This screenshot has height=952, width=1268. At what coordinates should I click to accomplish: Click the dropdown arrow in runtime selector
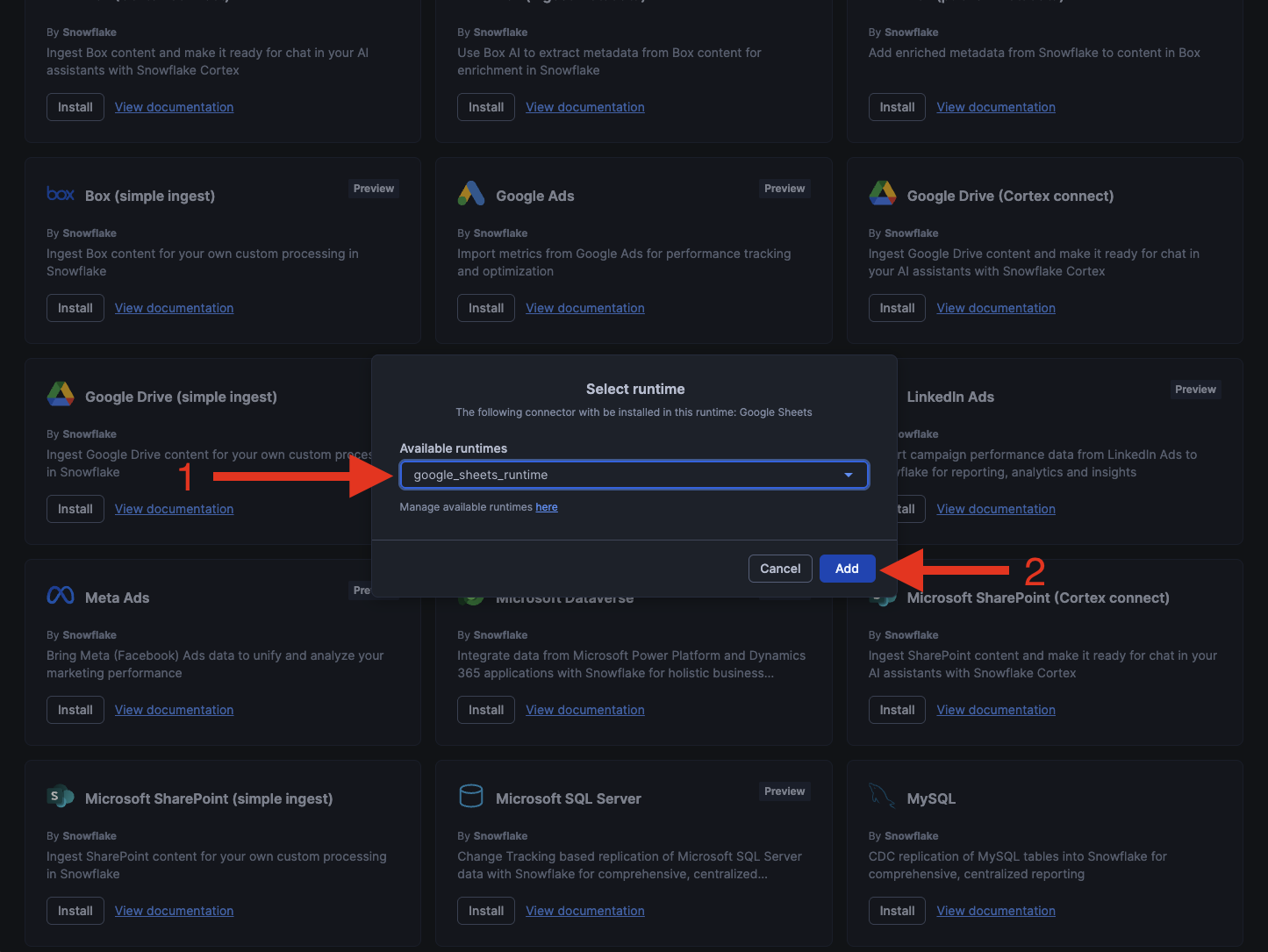[x=849, y=475]
